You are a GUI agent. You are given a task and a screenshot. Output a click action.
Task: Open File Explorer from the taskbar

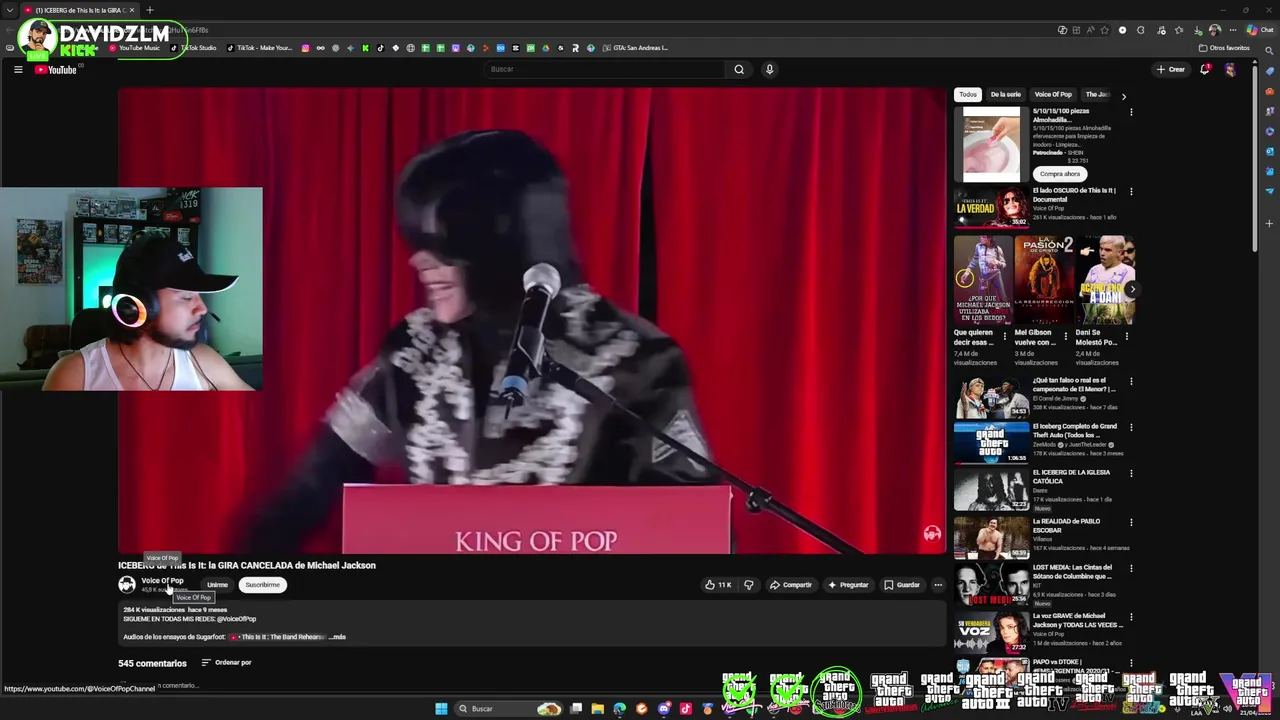(x=597, y=709)
